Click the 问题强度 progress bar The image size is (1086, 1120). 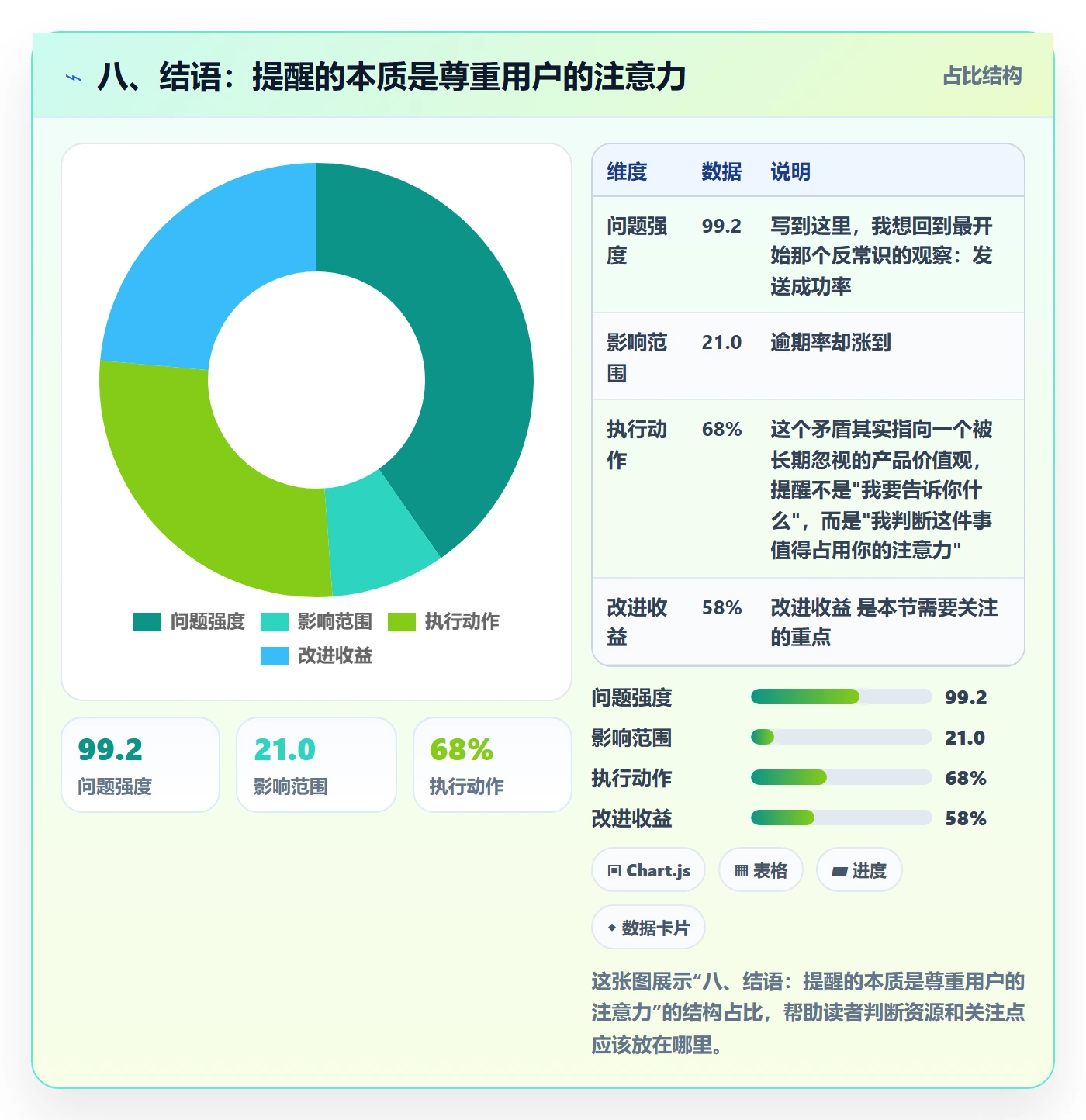coord(841,697)
